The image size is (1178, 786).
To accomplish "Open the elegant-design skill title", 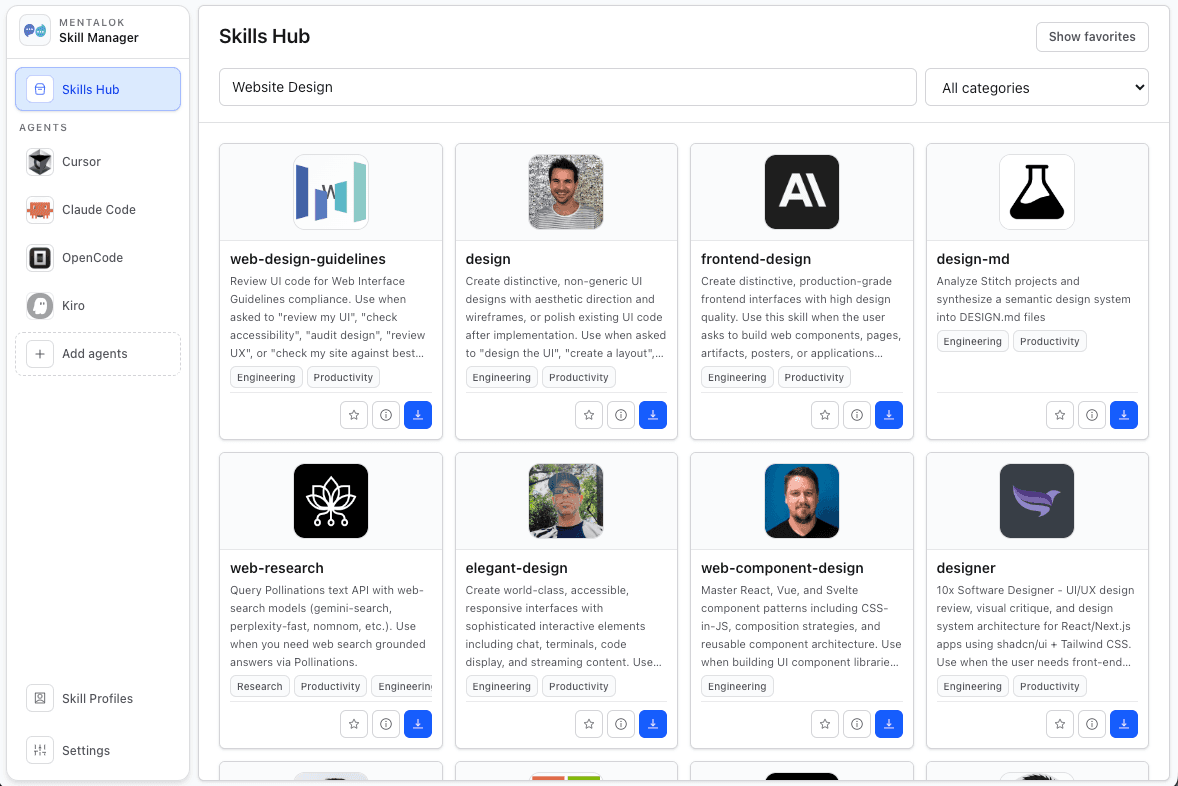I will [x=516, y=568].
